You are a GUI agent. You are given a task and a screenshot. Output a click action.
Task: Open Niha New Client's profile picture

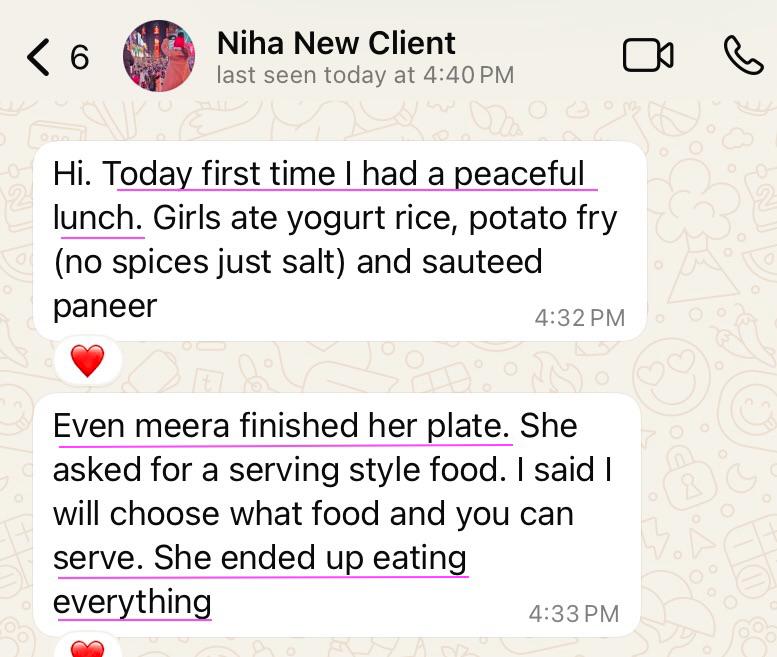(159, 56)
